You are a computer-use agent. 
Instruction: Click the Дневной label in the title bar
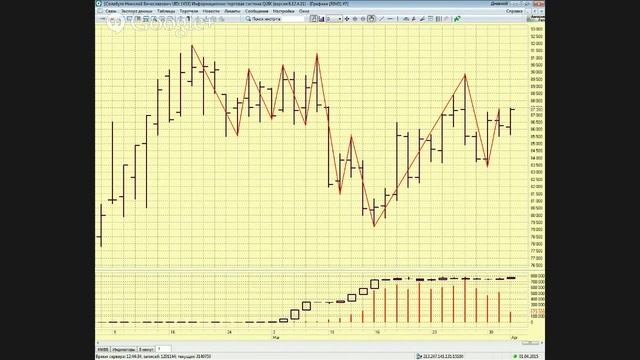[499, 4]
